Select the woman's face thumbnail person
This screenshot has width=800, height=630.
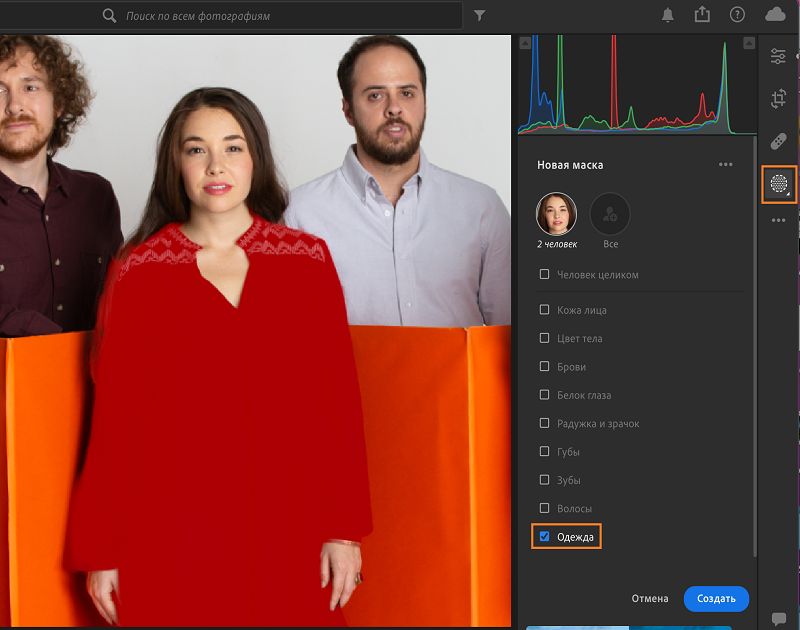556,213
